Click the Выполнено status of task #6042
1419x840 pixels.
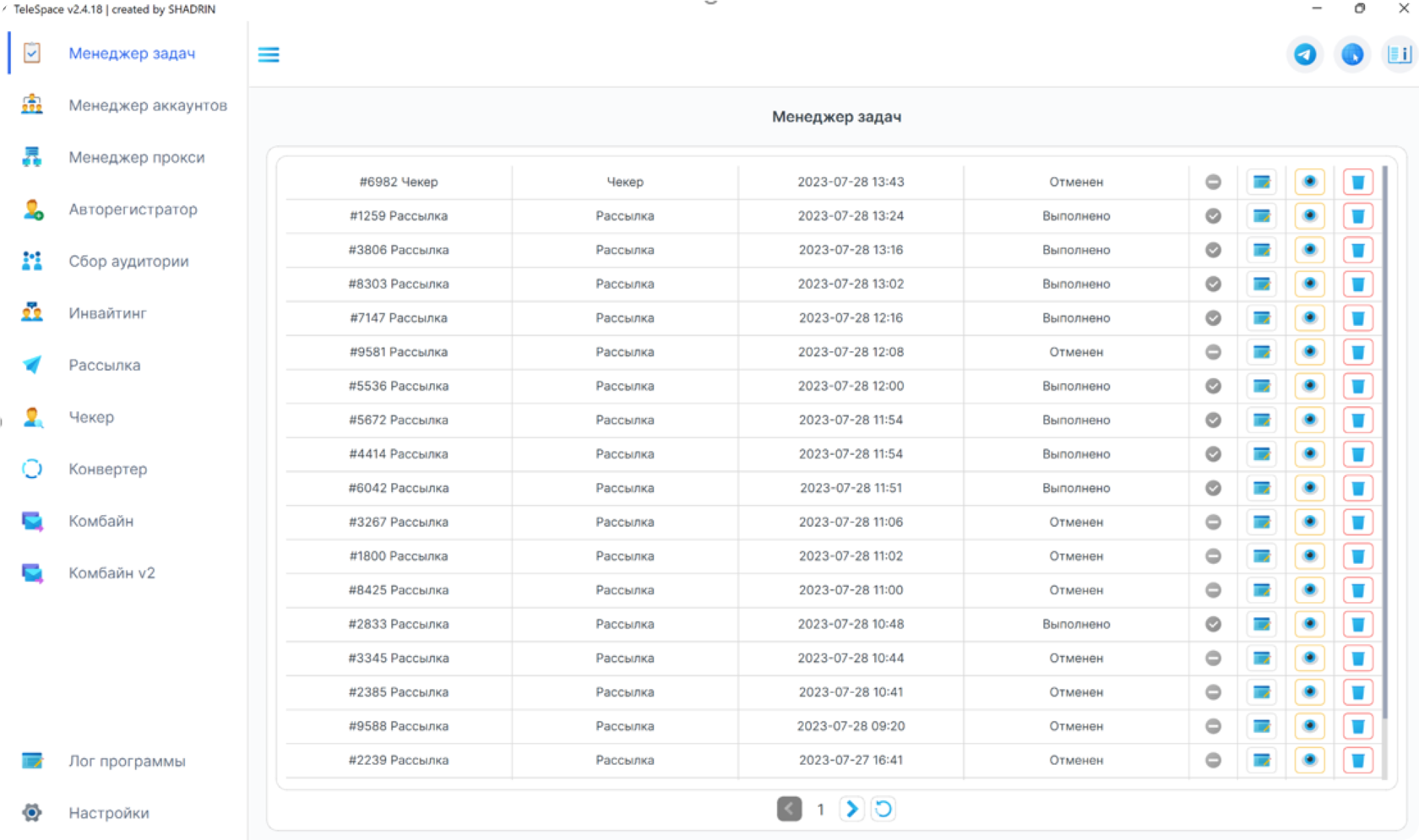coord(1076,488)
